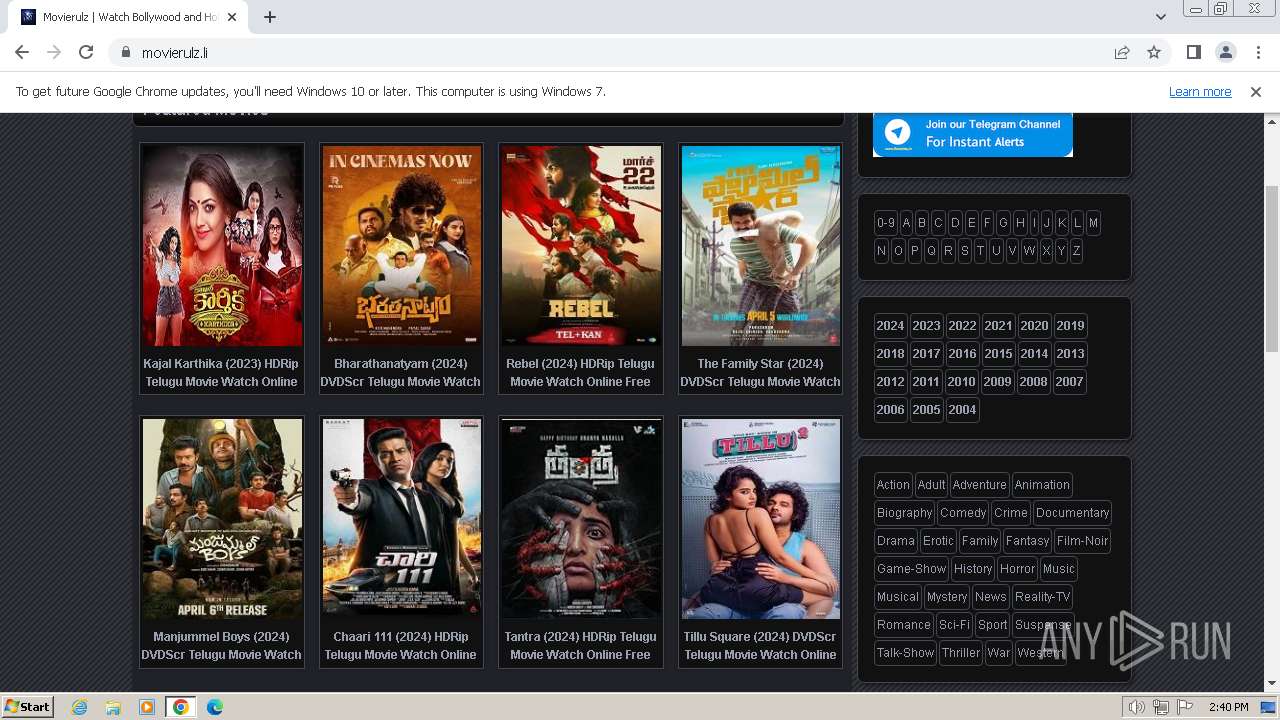This screenshot has width=1280, height=720.
Task: Filter movies starting with letter M
Action: pyautogui.click(x=1093, y=223)
